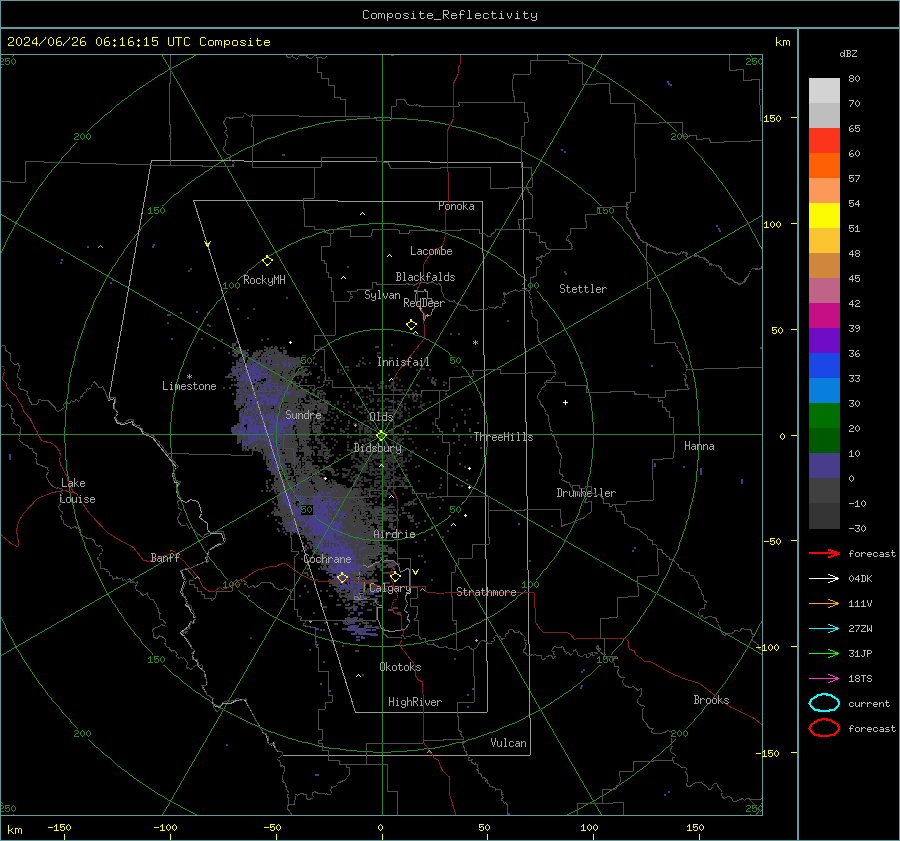The height and width of the screenshot is (841, 900).
Task: Select the green 30-20 dBZ swatch
Action: point(824,416)
